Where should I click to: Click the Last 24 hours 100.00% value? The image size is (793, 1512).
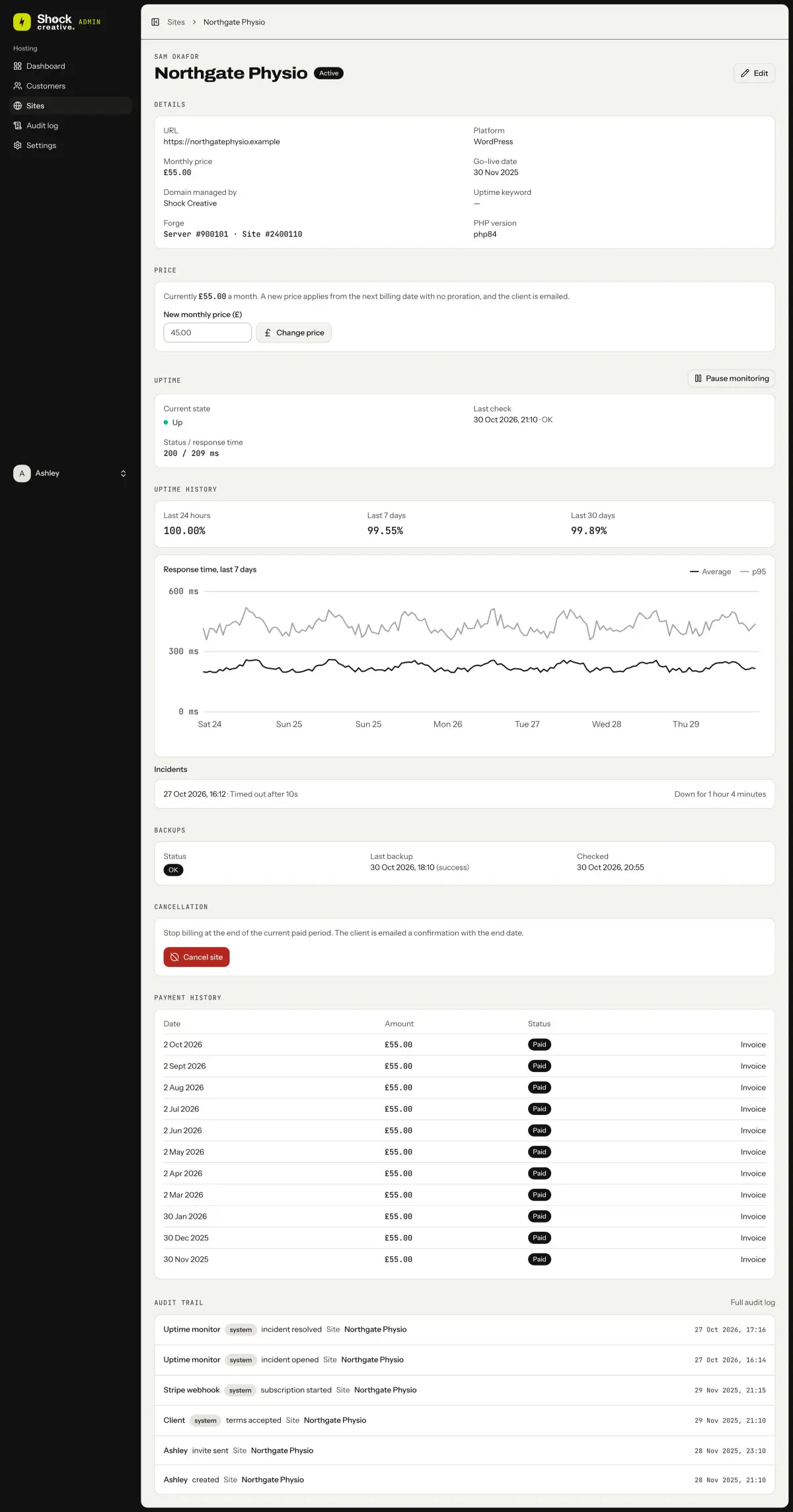pyautogui.click(x=184, y=531)
